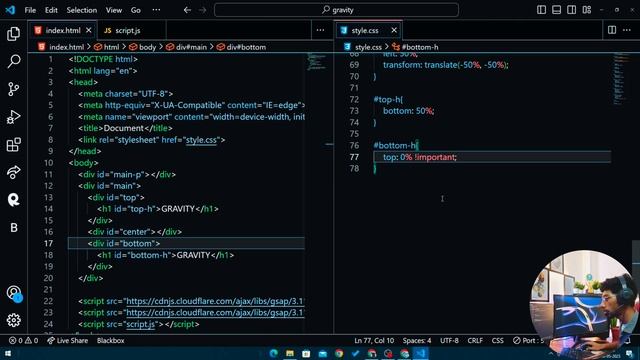The width and height of the screenshot is (640, 360).
Task: Close the index.html tab
Action: [x=89, y=30]
